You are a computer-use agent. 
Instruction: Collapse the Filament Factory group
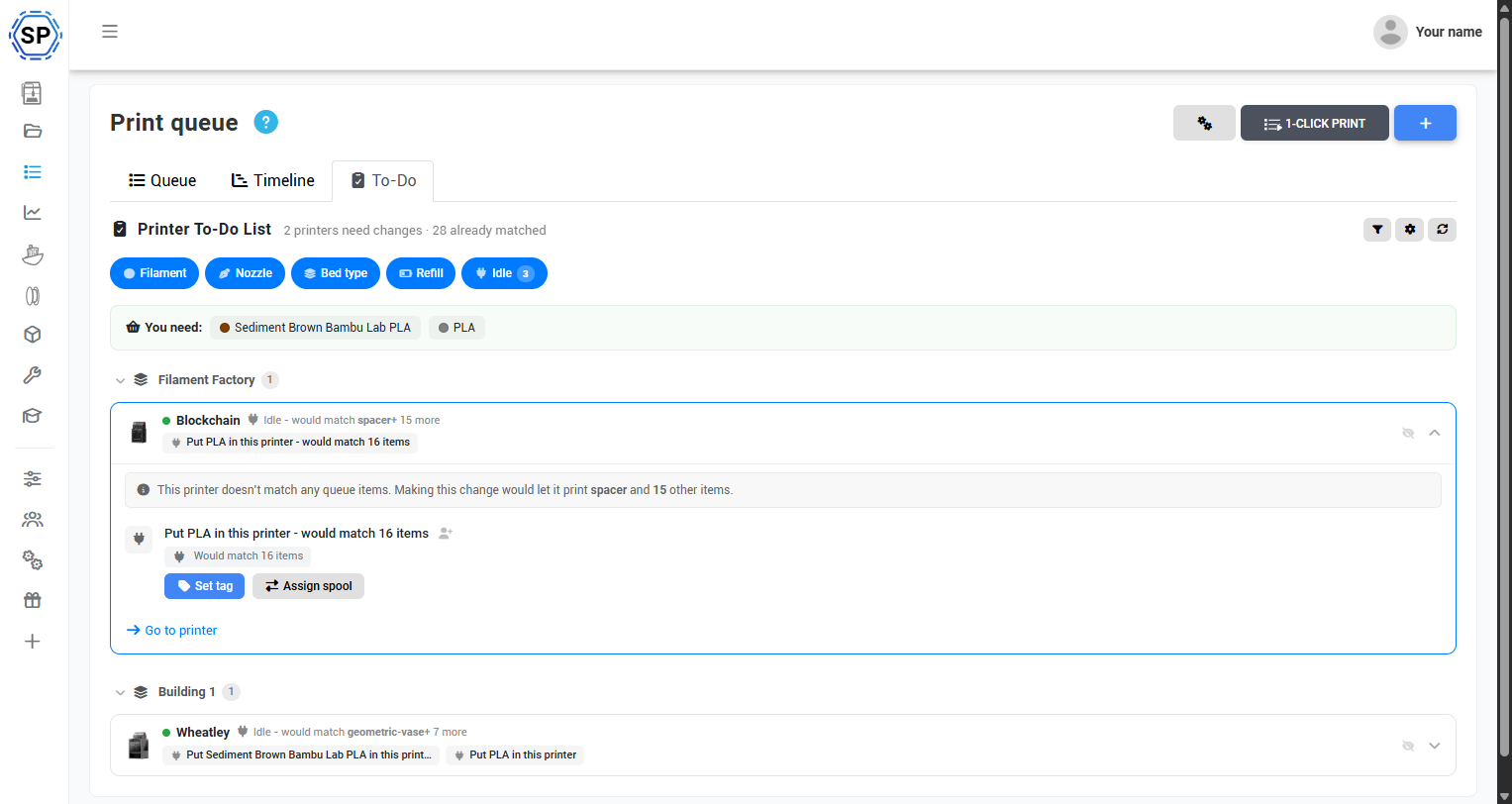[120, 380]
